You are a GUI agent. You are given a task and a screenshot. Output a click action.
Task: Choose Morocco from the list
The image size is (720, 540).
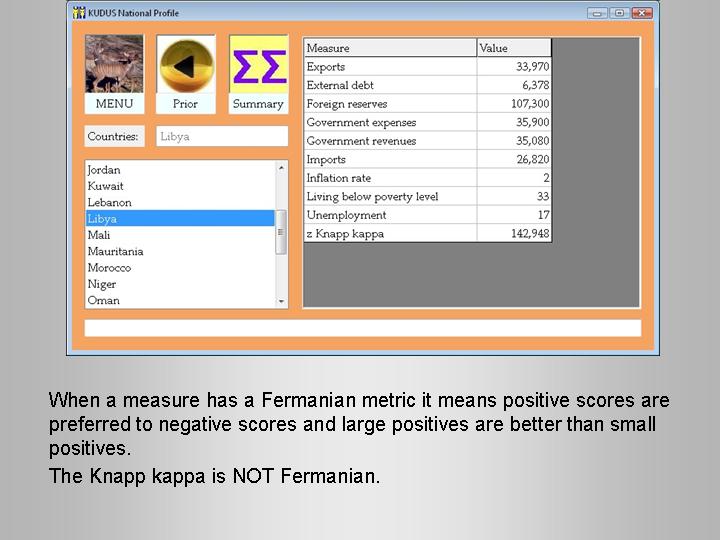pyautogui.click(x=109, y=268)
